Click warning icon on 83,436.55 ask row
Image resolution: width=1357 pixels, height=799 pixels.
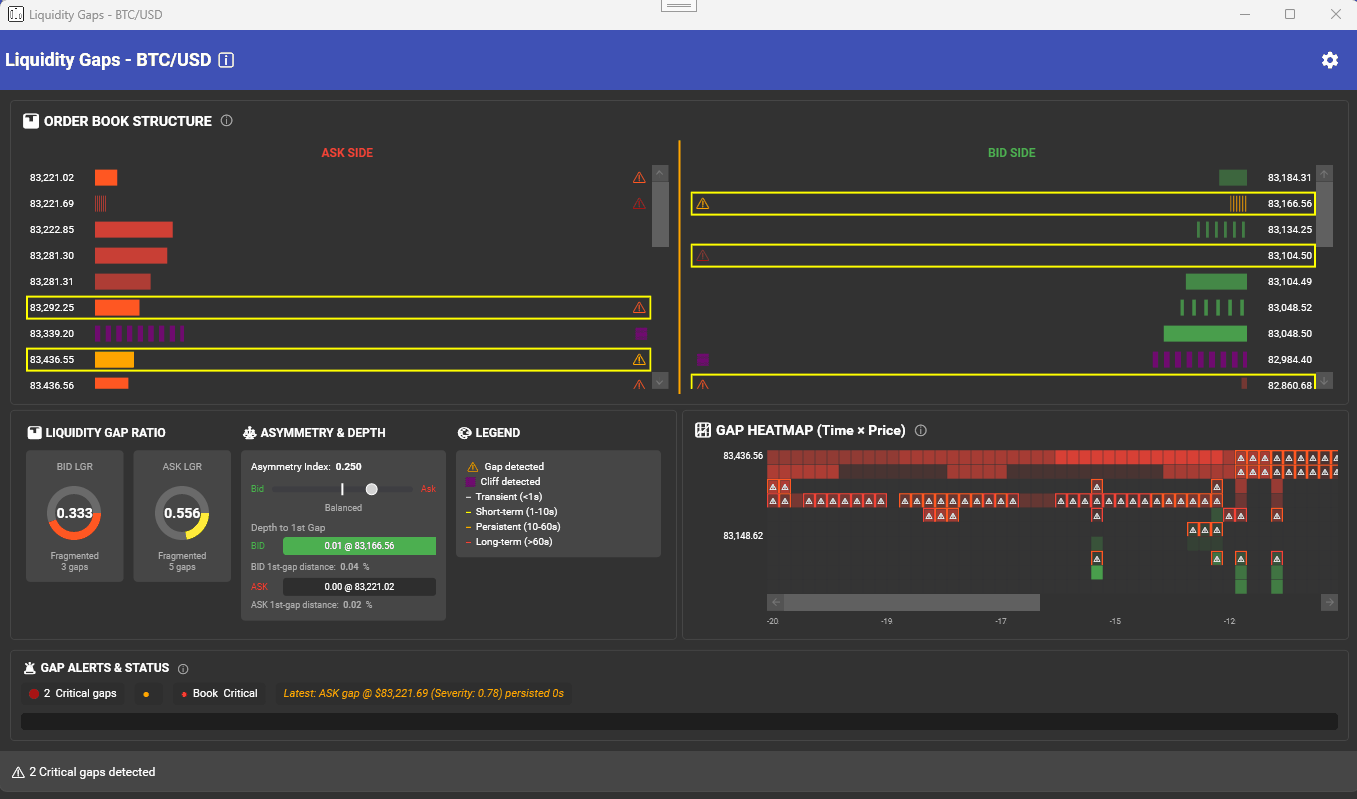pyautogui.click(x=639, y=359)
